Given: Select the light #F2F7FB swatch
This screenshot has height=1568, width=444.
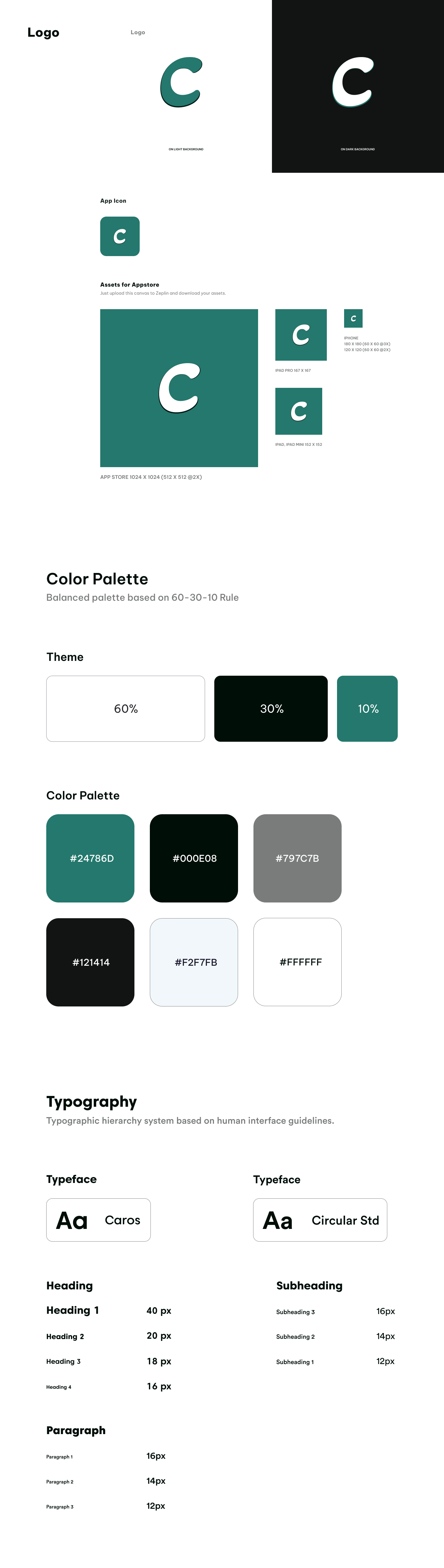Looking at the screenshot, I should click(193, 962).
